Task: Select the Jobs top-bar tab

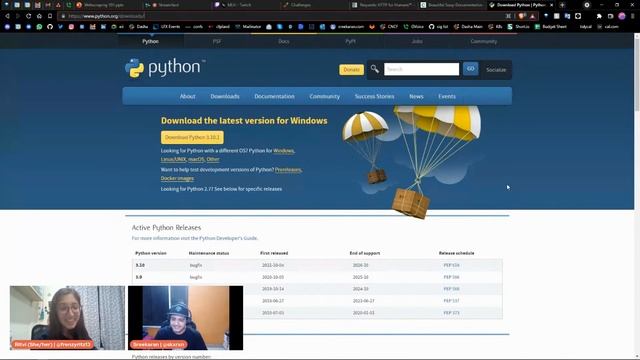Action: [x=417, y=41]
